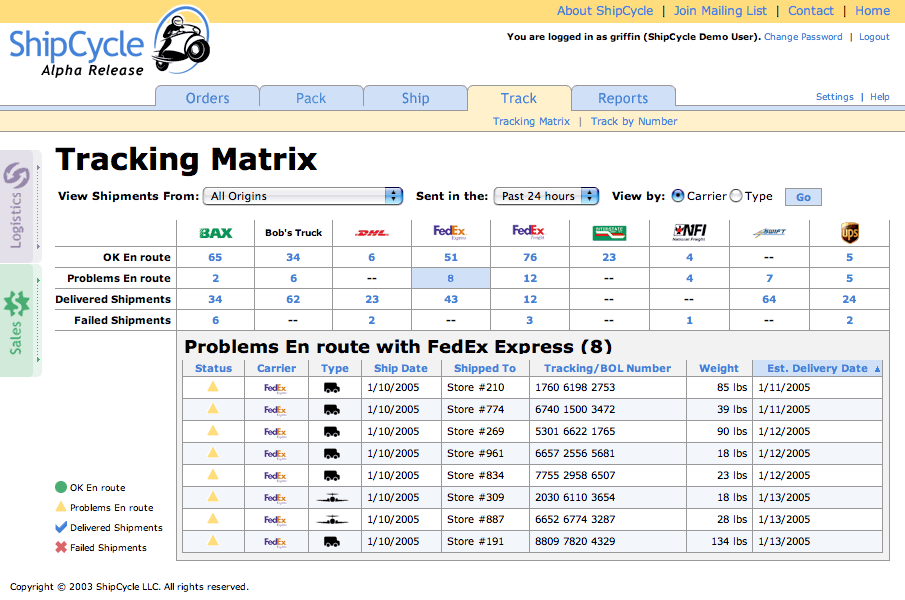Click About ShipCycle link
The width and height of the screenshot is (905, 600).
pos(605,11)
